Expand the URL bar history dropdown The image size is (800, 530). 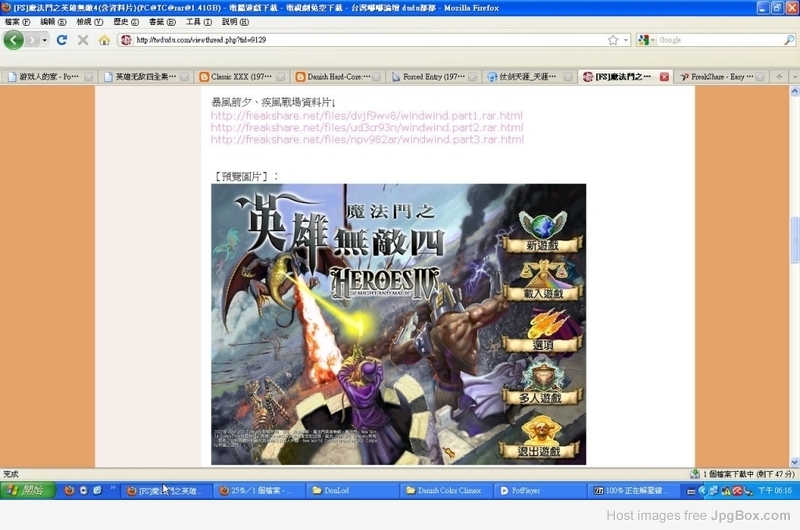627,40
